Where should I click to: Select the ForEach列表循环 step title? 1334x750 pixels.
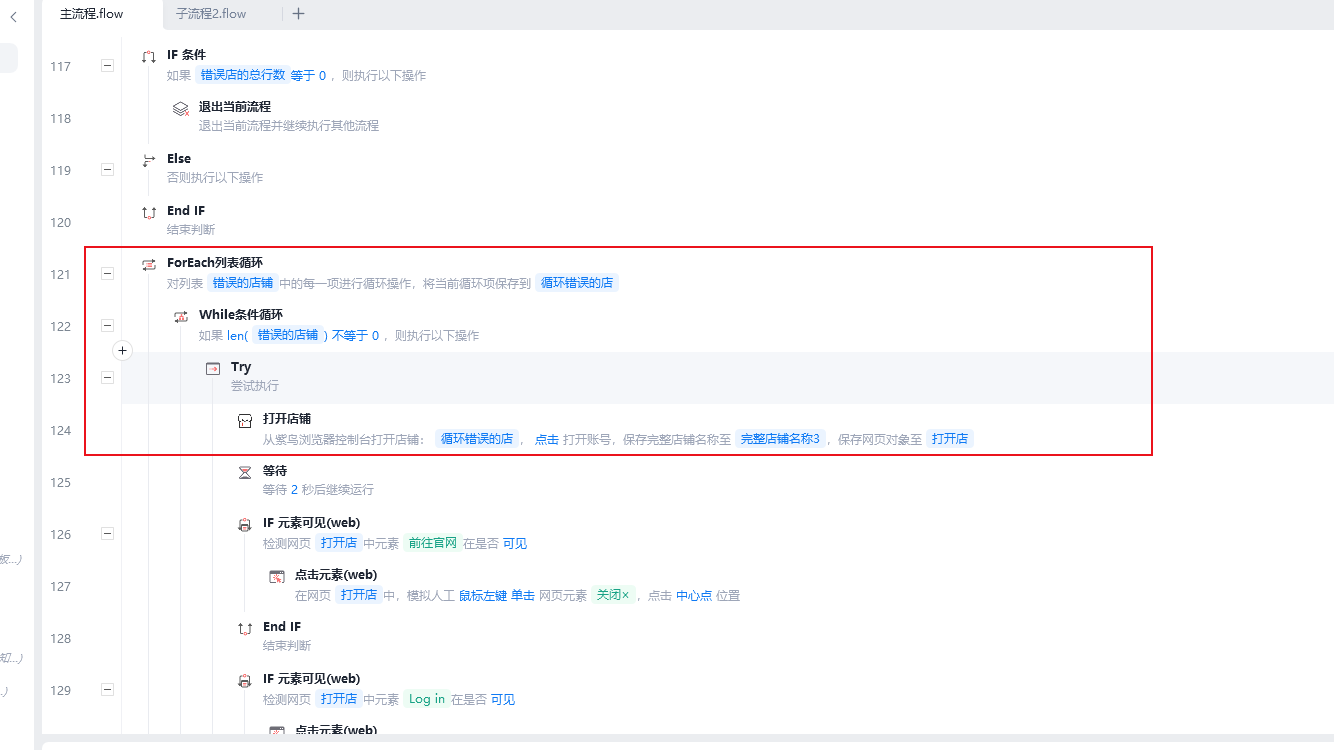click(x=215, y=262)
